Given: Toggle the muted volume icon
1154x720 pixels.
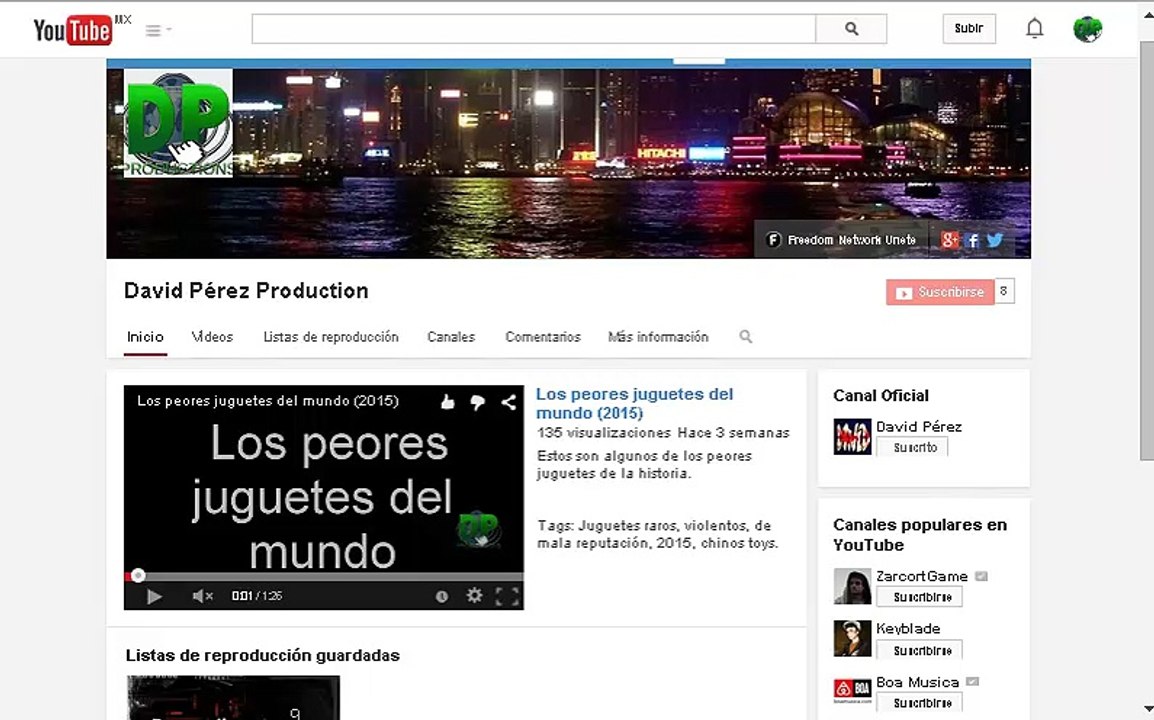Looking at the screenshot, I should pyautogui.click(x=202, y=596).
